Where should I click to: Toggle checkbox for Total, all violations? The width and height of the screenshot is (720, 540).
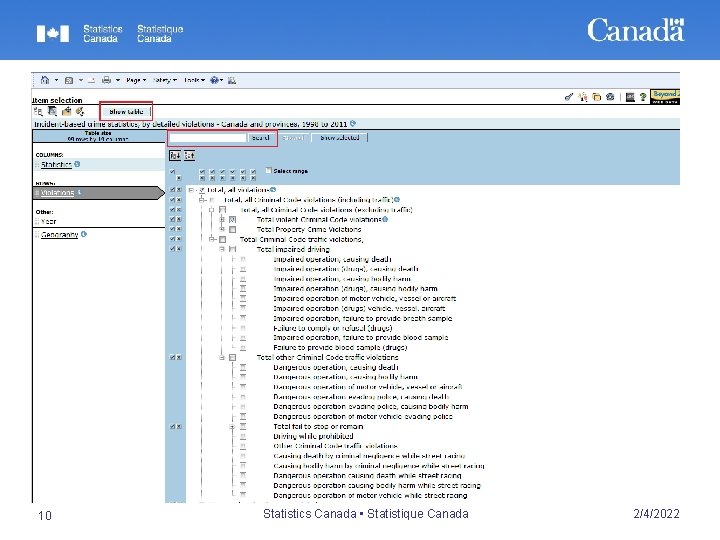pos(202,190)
